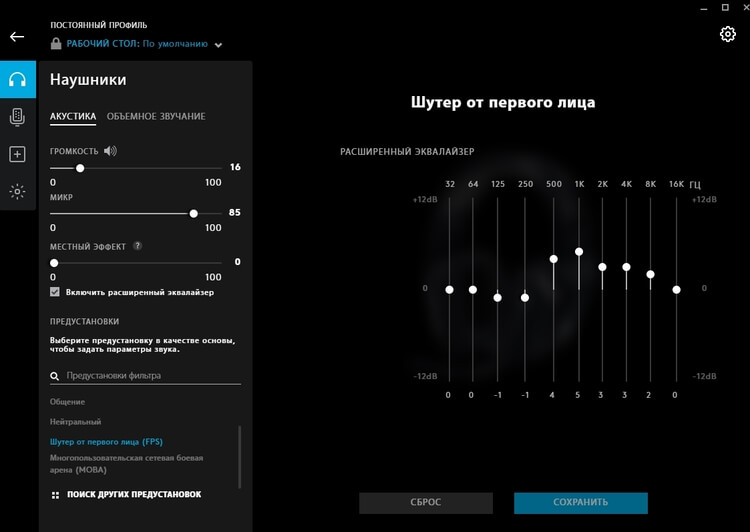Click the Микр slider handle
This screenshot has height=532, width=750.
(193, 214)
